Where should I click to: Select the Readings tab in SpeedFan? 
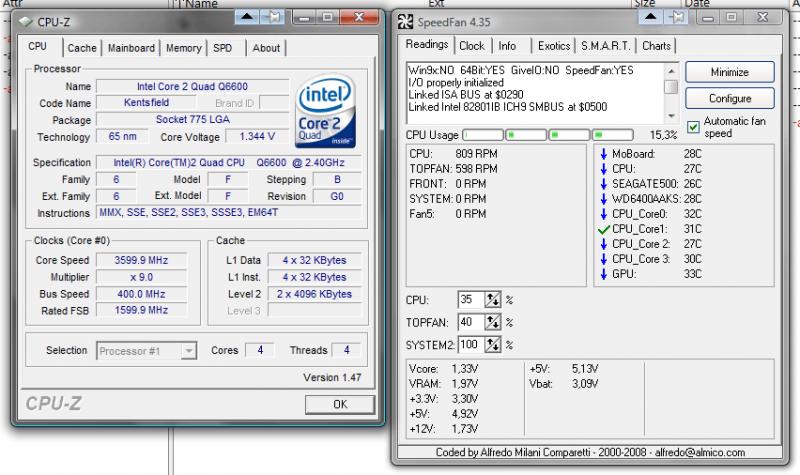tap(427, 44)
